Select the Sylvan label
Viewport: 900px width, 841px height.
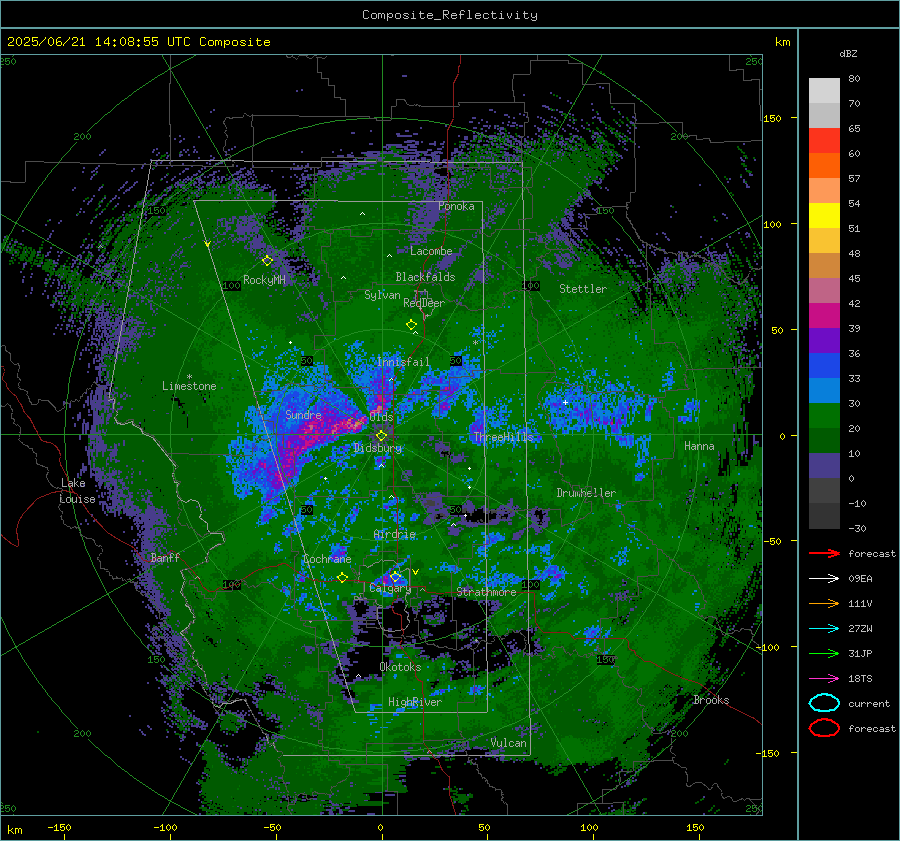pos(382,295)
